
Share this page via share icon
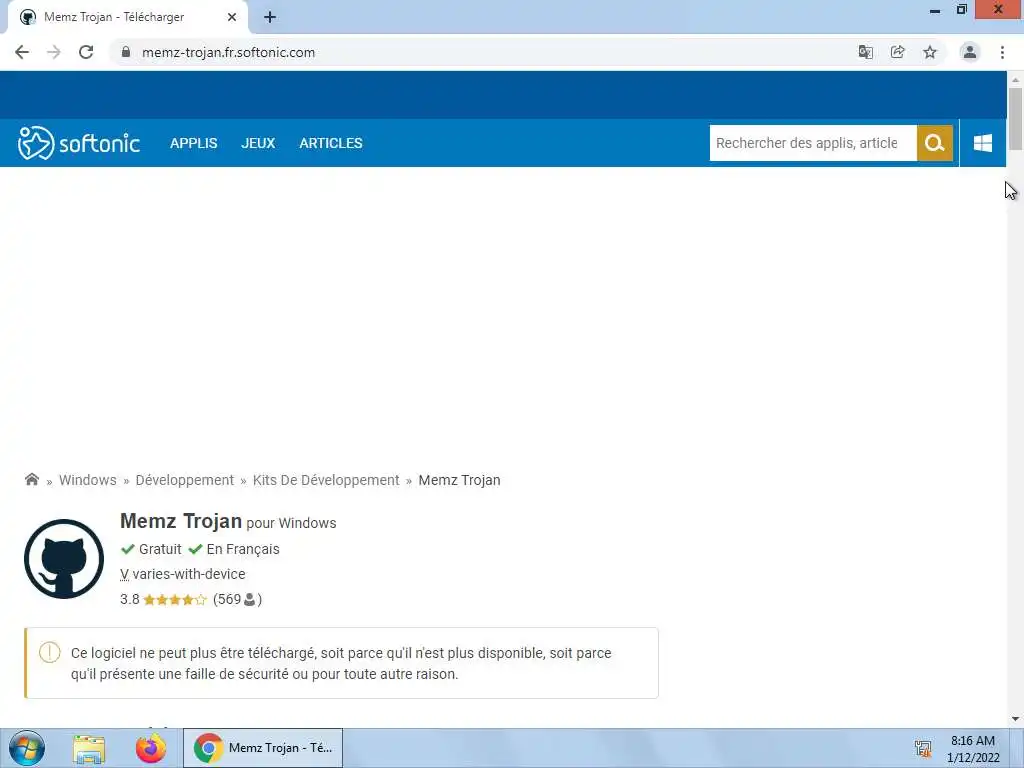898,52
